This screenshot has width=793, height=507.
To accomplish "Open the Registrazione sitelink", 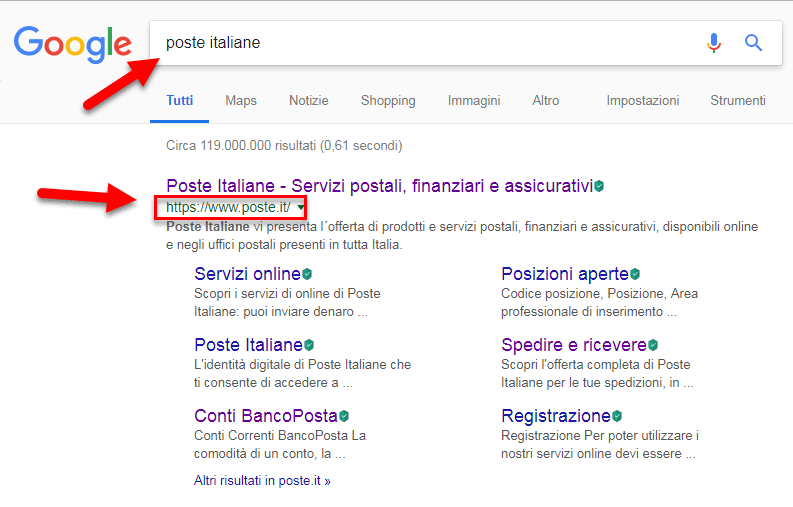I will point(556,416).
